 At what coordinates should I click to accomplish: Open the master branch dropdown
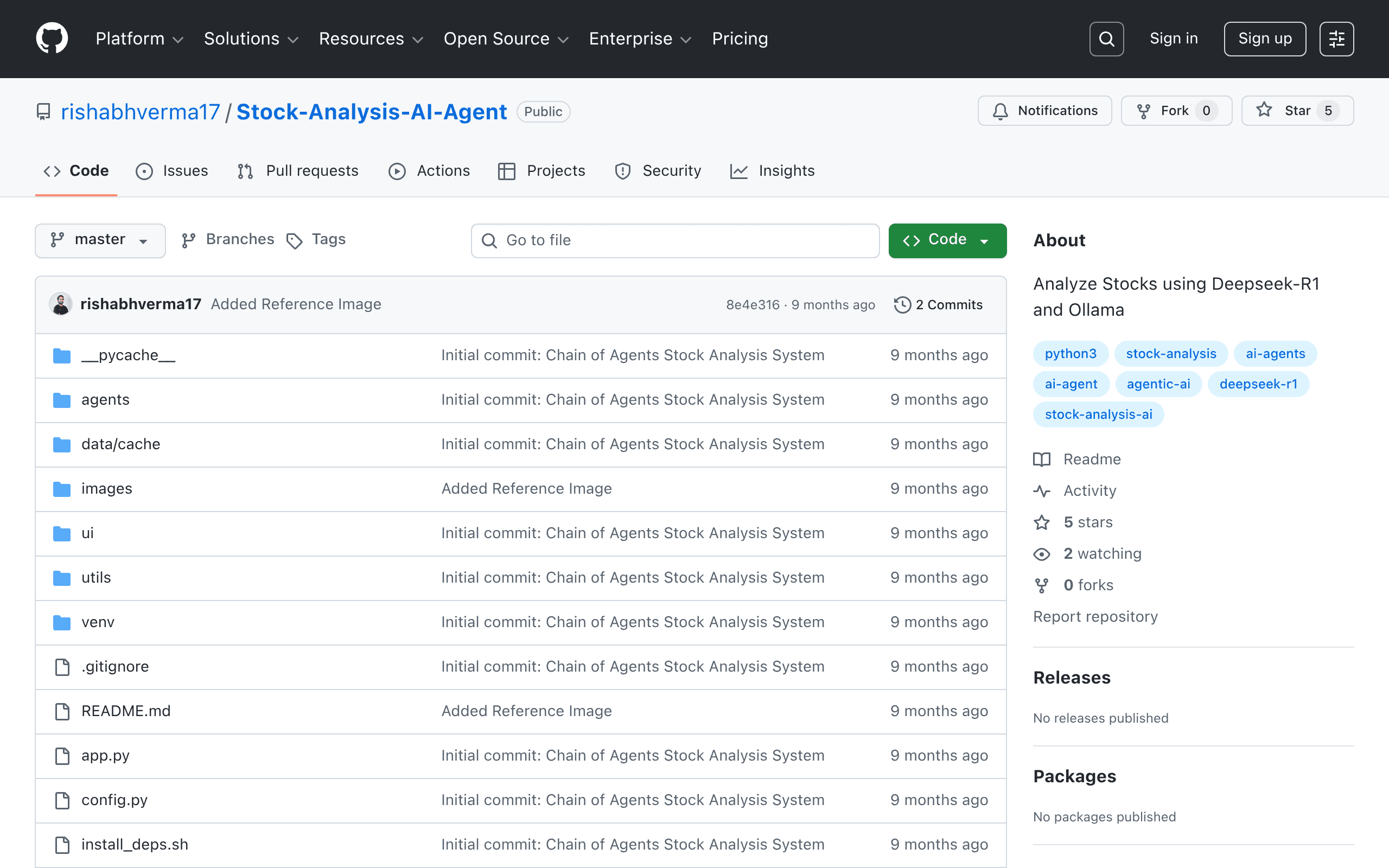(x=100, y=240)
